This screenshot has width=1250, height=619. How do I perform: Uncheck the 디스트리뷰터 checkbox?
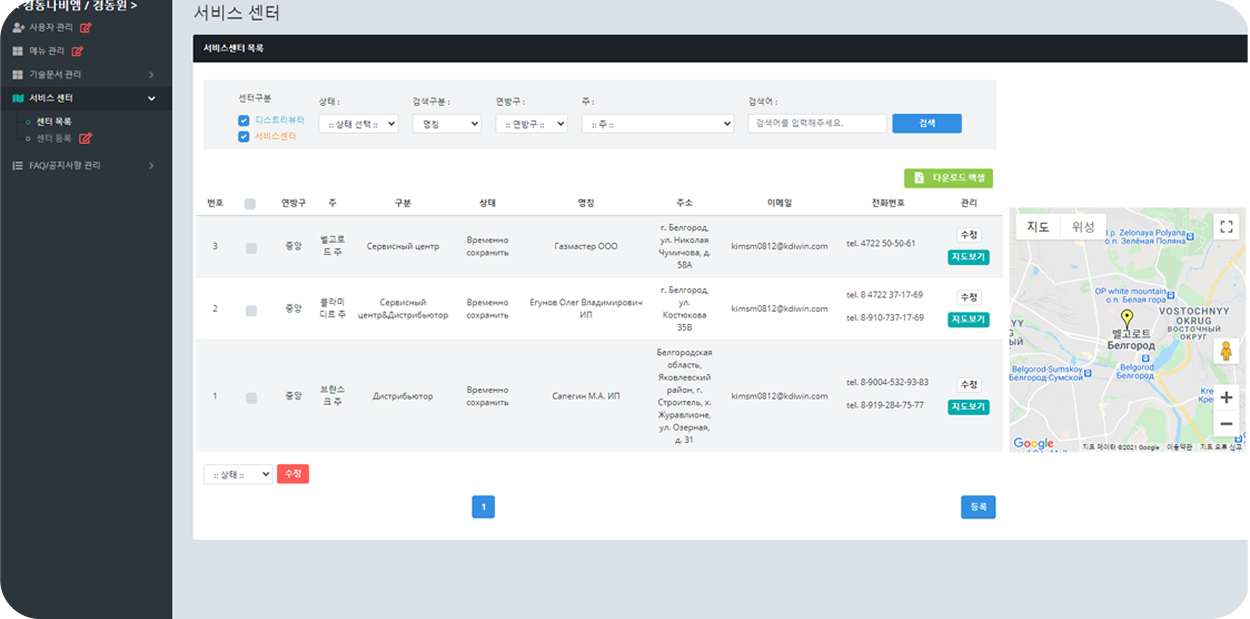tap(243, 120)
